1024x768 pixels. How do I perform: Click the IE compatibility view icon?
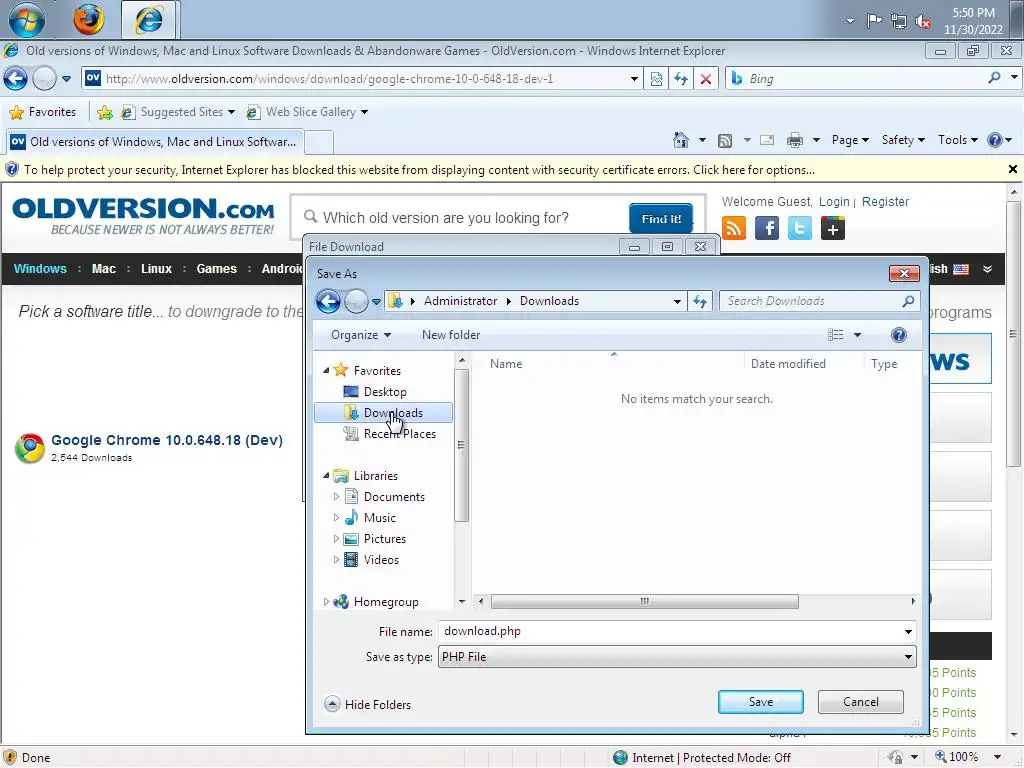(656, 79)
